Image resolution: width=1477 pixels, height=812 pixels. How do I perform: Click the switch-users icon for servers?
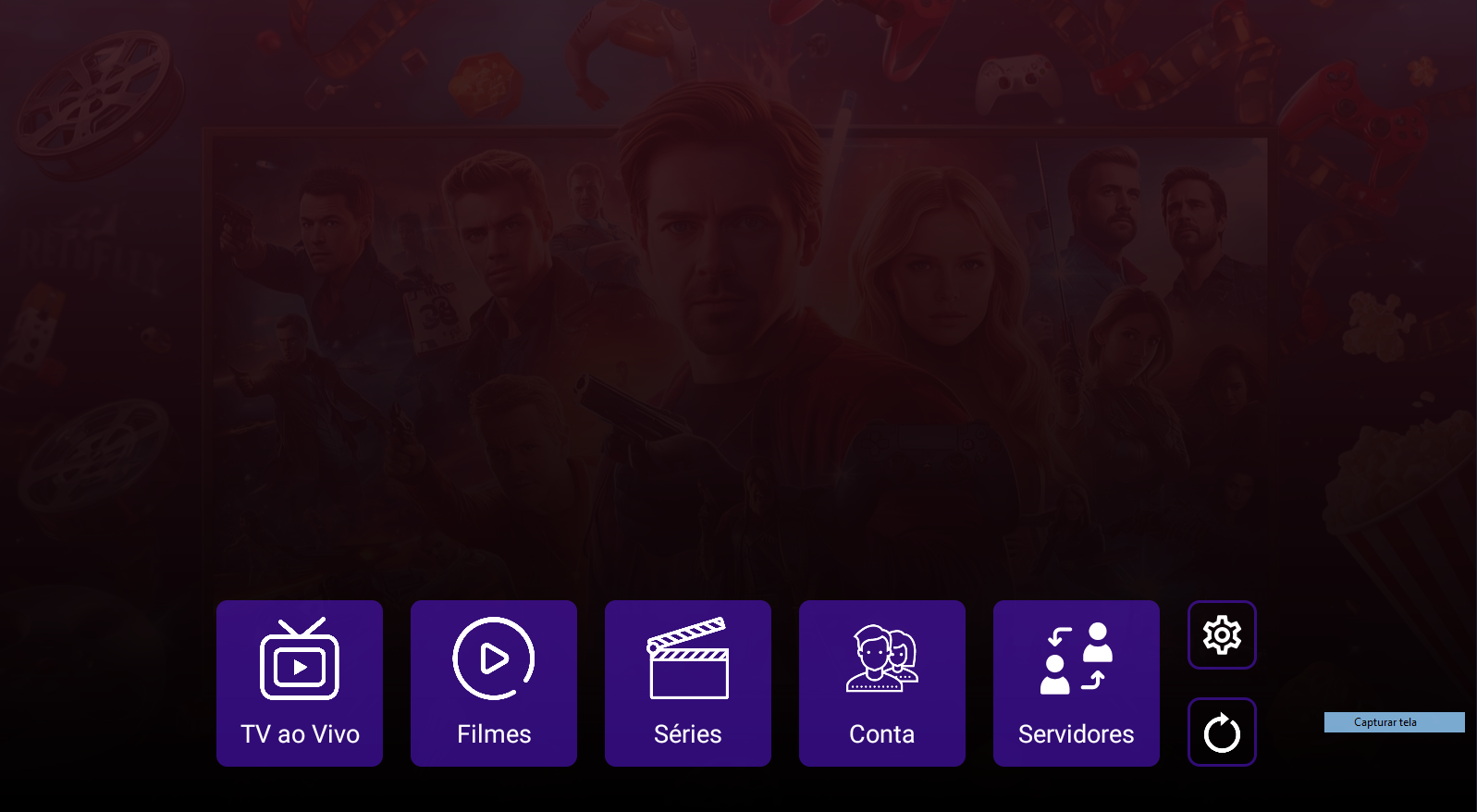click(1077, 658)
